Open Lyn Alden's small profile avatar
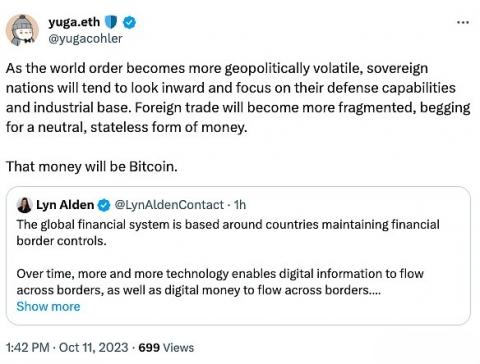480x364 pixels. tap(24, 205)
